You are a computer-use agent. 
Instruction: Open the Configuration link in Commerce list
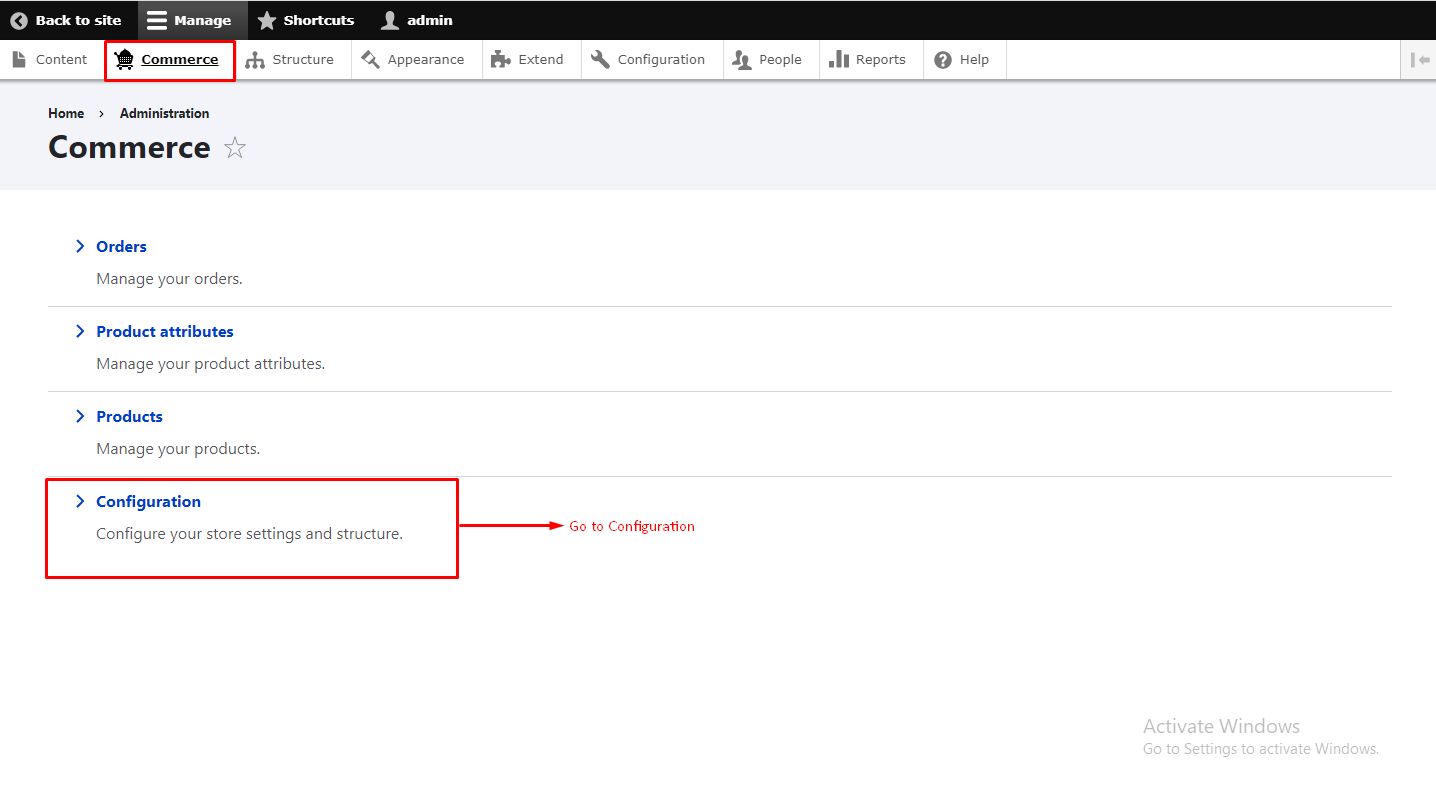point(148,502)
